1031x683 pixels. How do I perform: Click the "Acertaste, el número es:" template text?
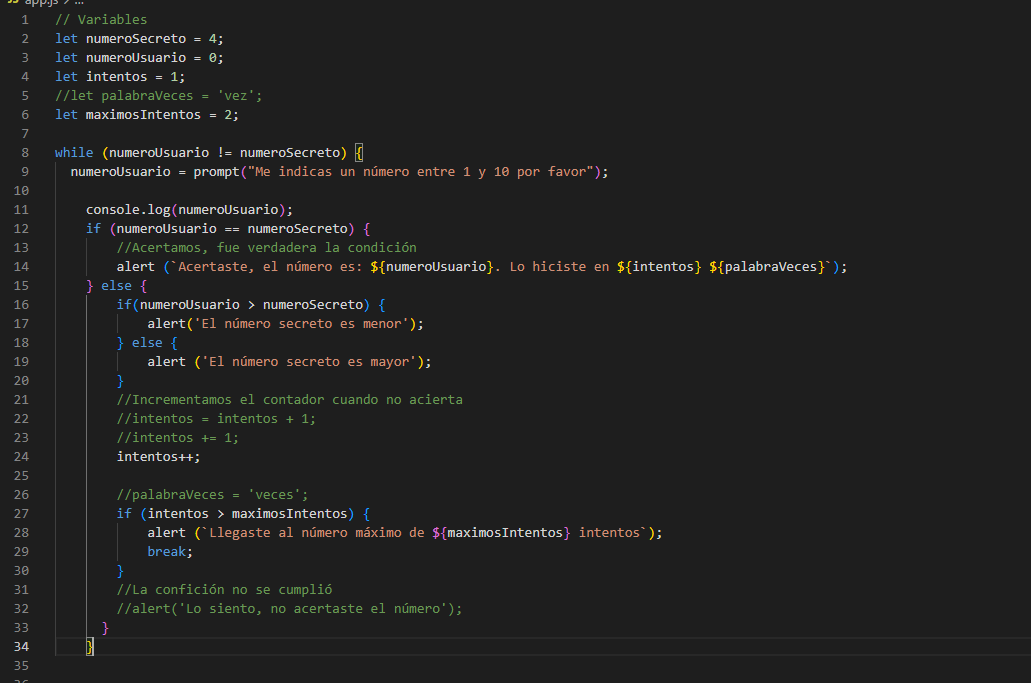pyautogui.click(x=270, y=267)
